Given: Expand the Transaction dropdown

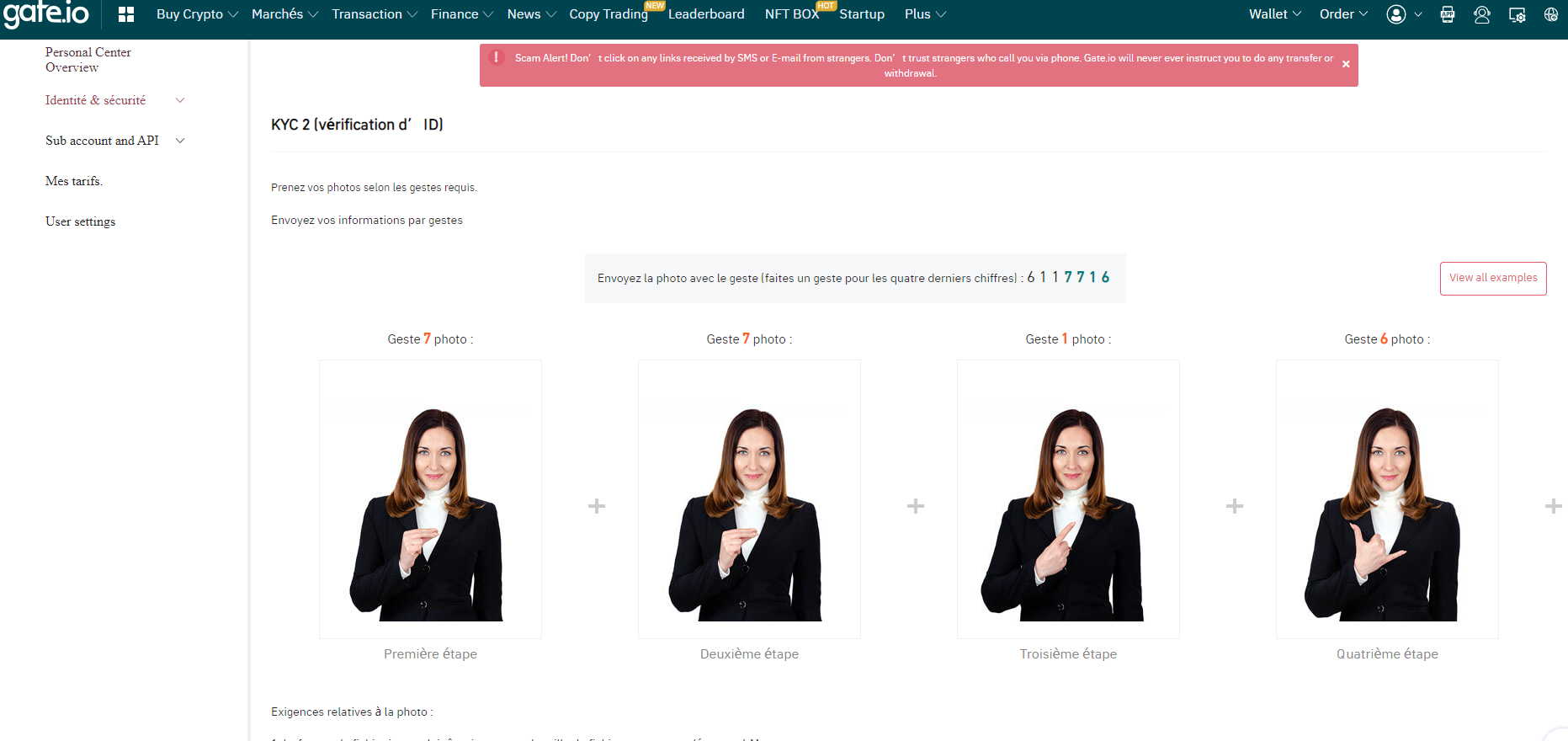Looking at the screenshot, I should (x=375, y=14).
